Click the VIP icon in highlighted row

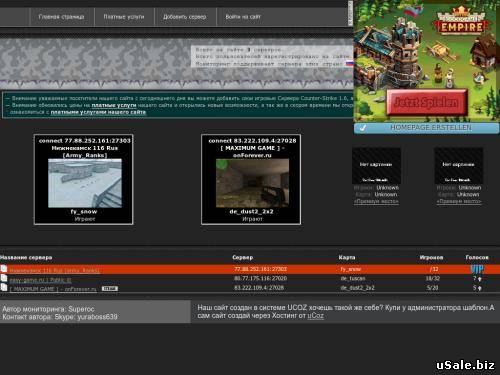477,269
